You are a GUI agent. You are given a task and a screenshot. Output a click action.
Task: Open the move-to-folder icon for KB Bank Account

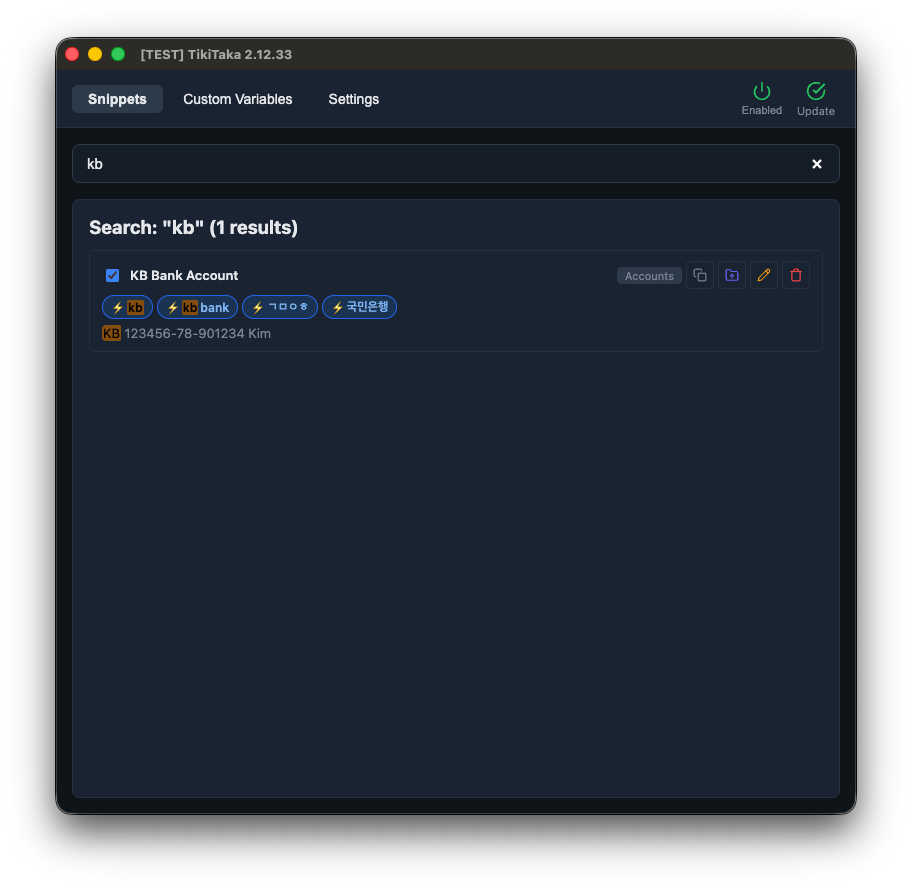pos(731,275)
